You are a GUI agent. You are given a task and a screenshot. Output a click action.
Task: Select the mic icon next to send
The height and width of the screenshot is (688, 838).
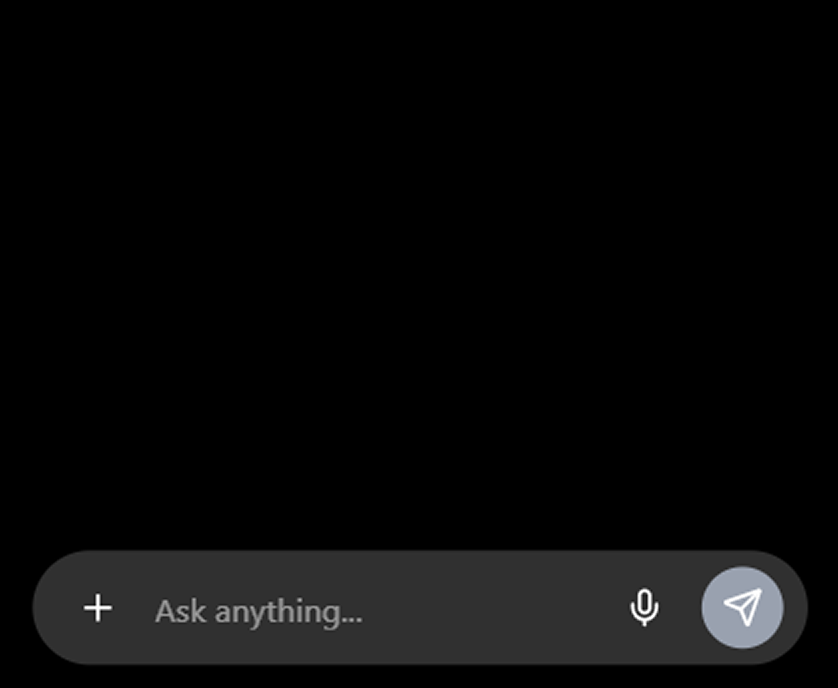tap(645, 608)
